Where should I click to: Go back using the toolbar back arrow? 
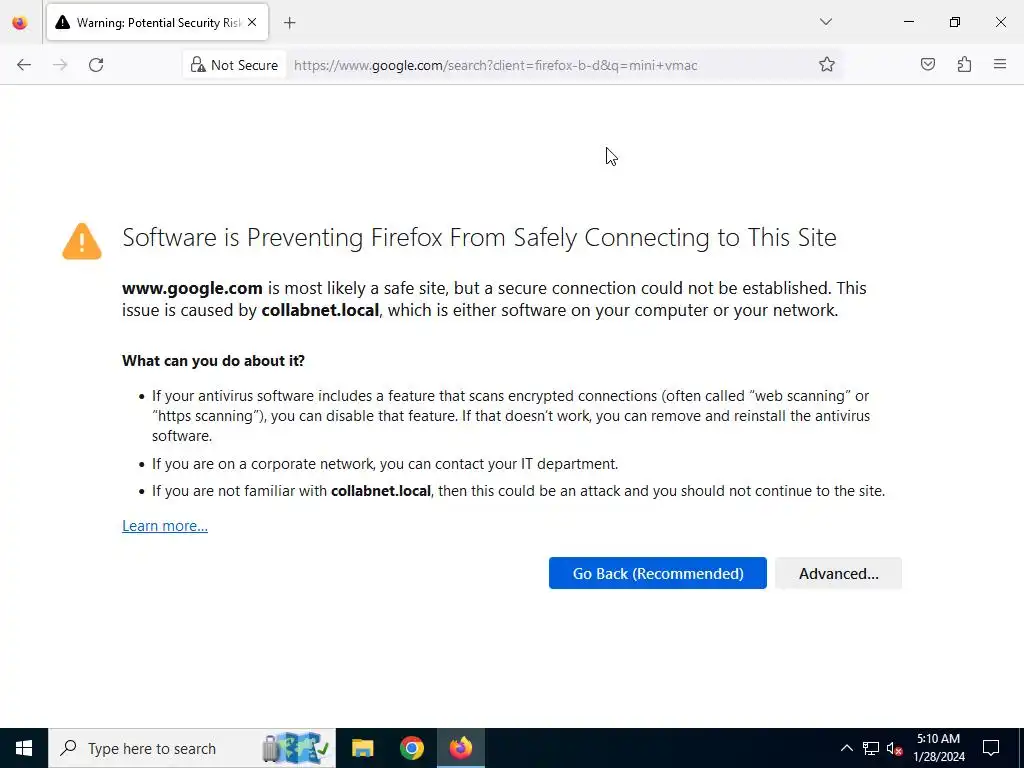24,65
